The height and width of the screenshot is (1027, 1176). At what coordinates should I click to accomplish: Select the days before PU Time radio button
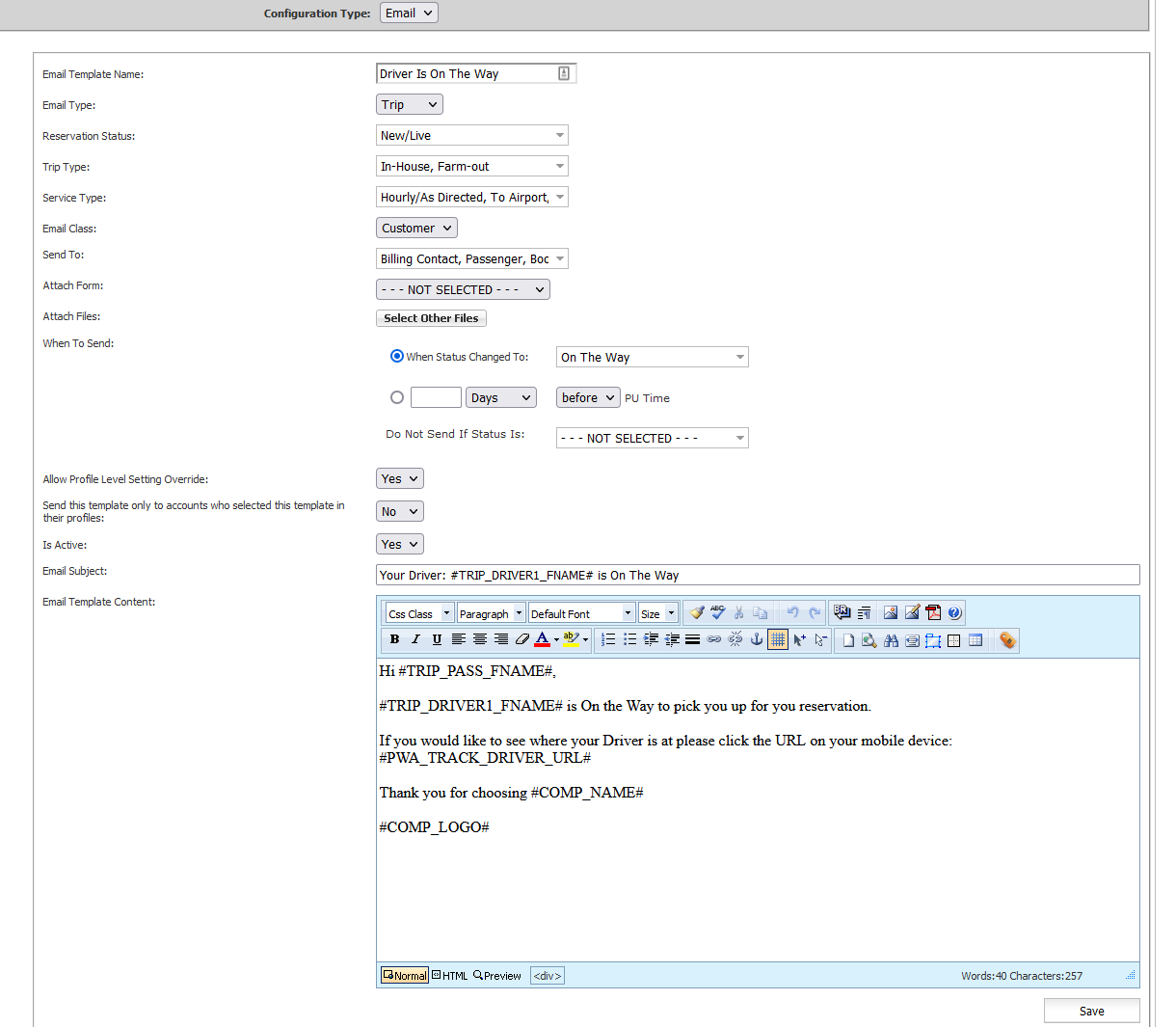pyautogui.click(x=397, y=397)
